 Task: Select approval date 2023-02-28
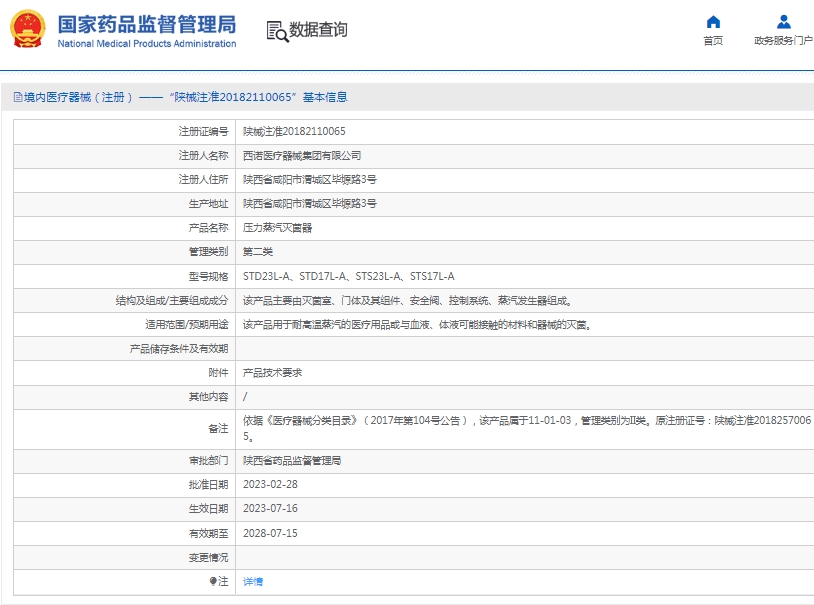pyautogui.click(x=270, y=485)
